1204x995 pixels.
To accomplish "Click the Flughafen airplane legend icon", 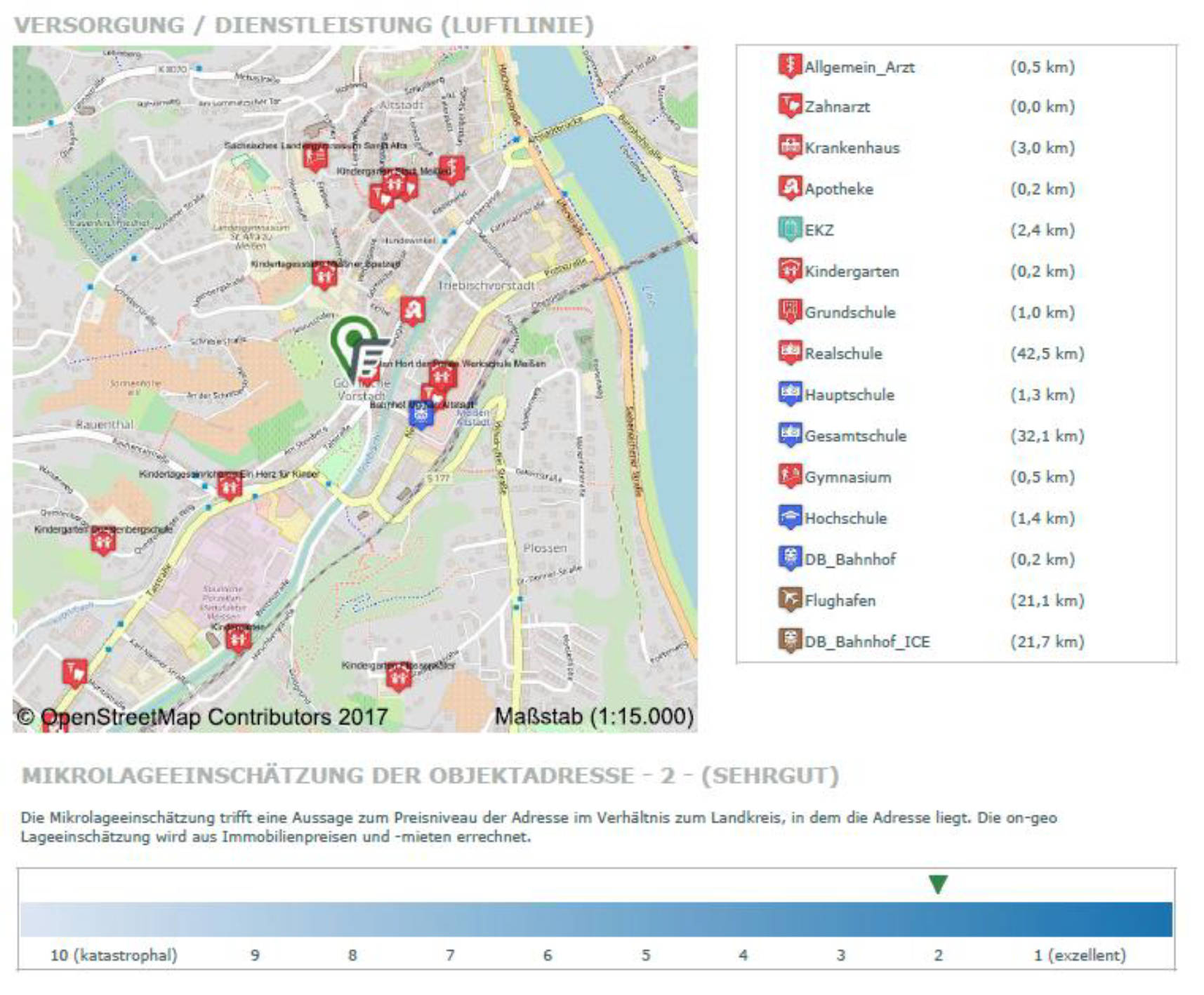I will [790, 599].
